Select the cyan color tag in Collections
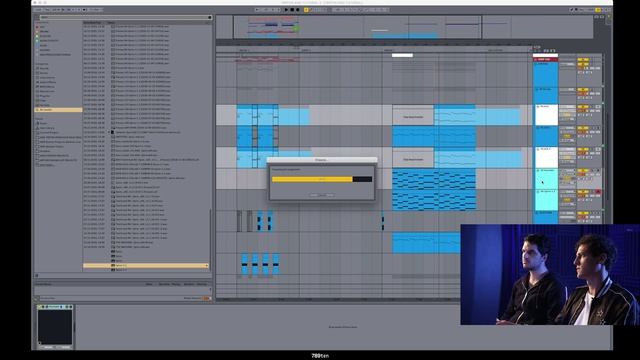The height and width of the screenshot is (360, 640). pos(37,40)
